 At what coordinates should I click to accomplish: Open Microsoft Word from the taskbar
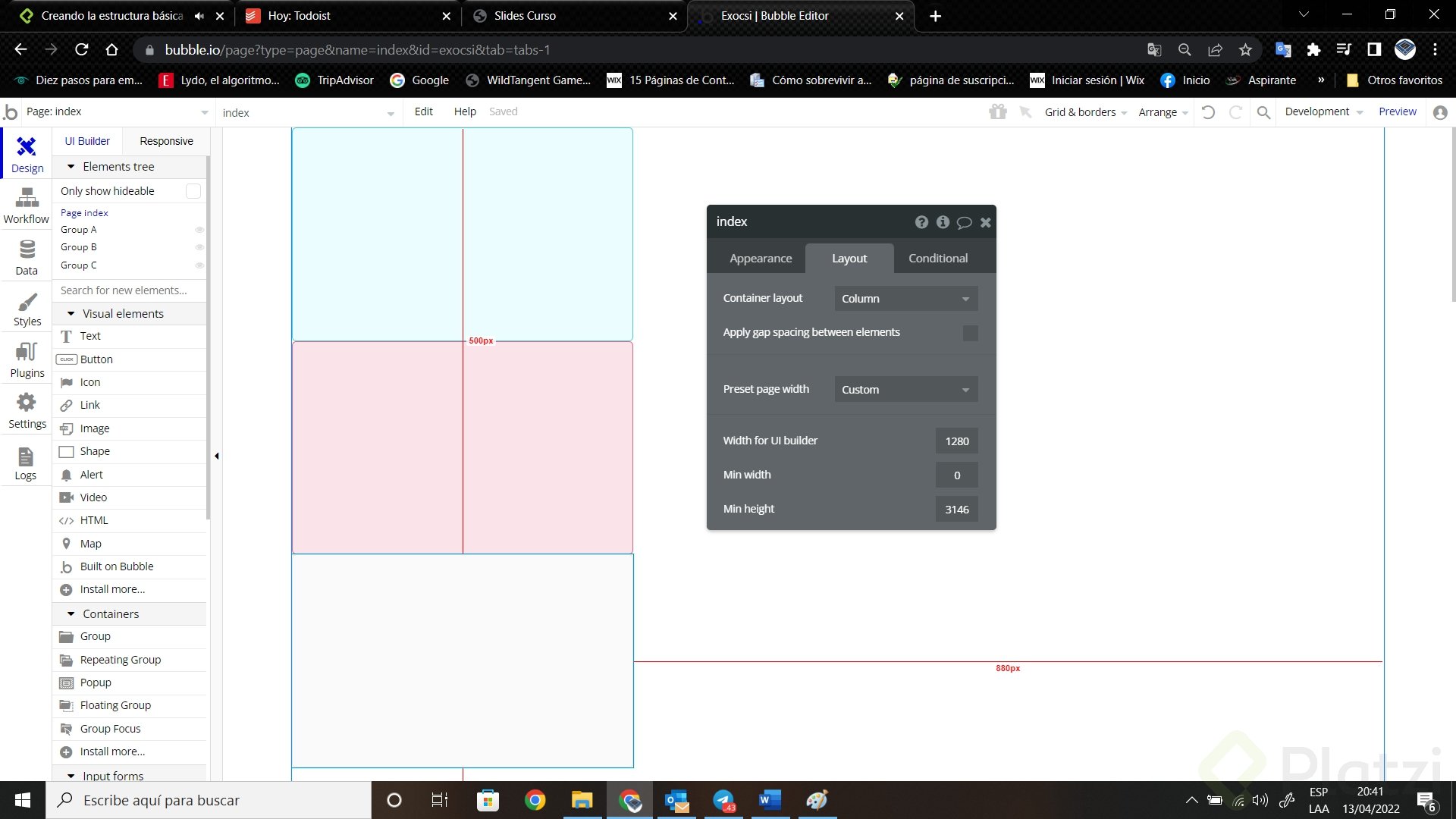click(770, 800)
